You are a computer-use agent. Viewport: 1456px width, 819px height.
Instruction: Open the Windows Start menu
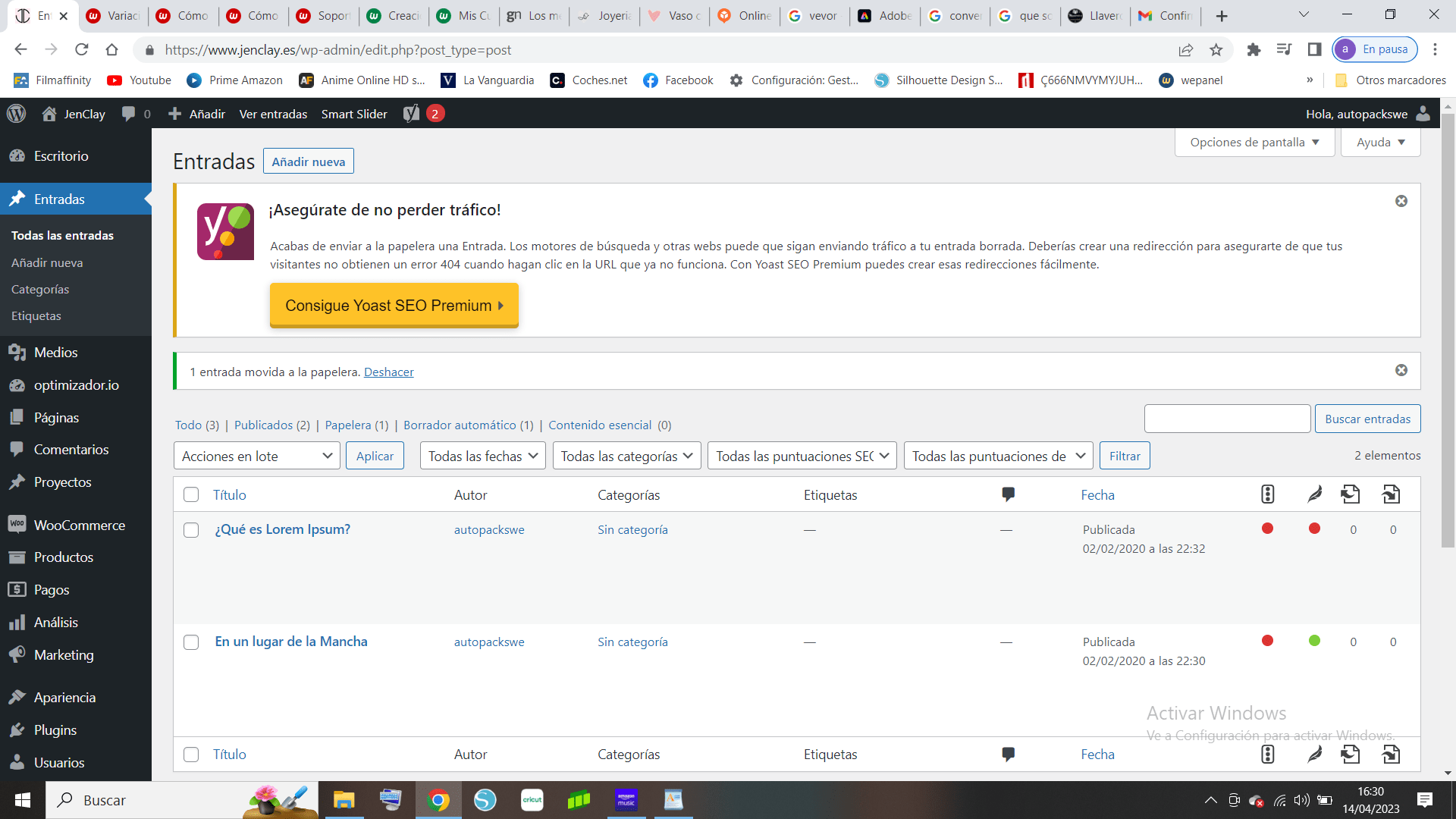(23, 800)
